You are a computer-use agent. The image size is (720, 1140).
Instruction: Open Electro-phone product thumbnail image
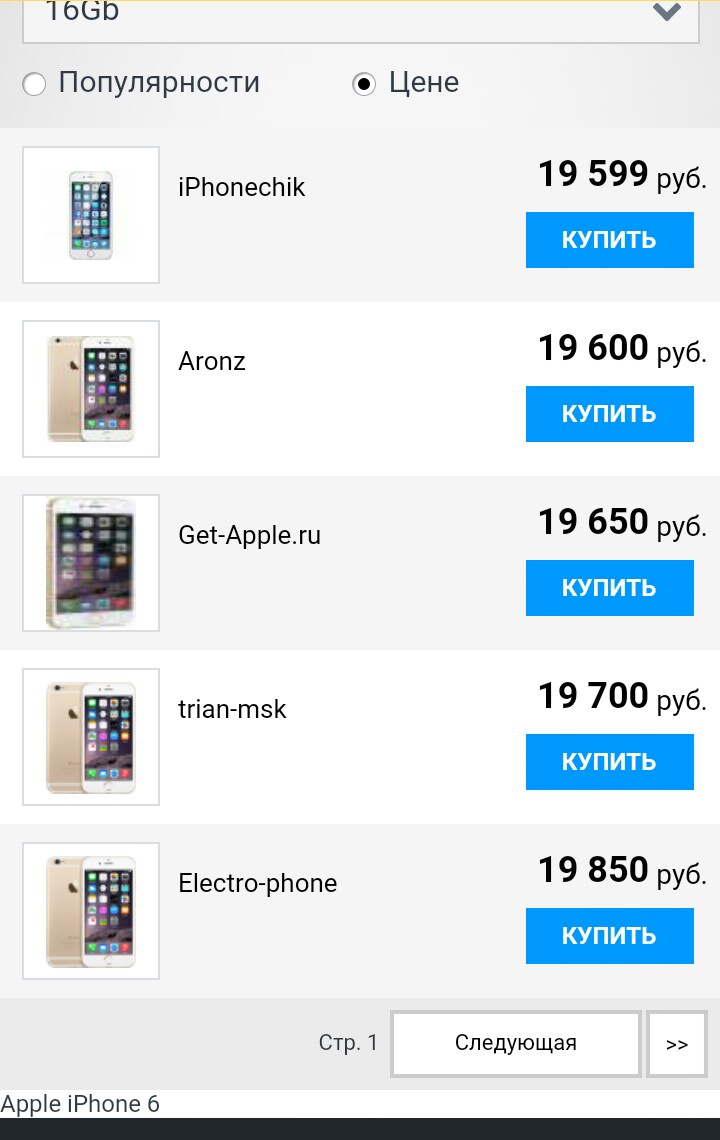91,911
